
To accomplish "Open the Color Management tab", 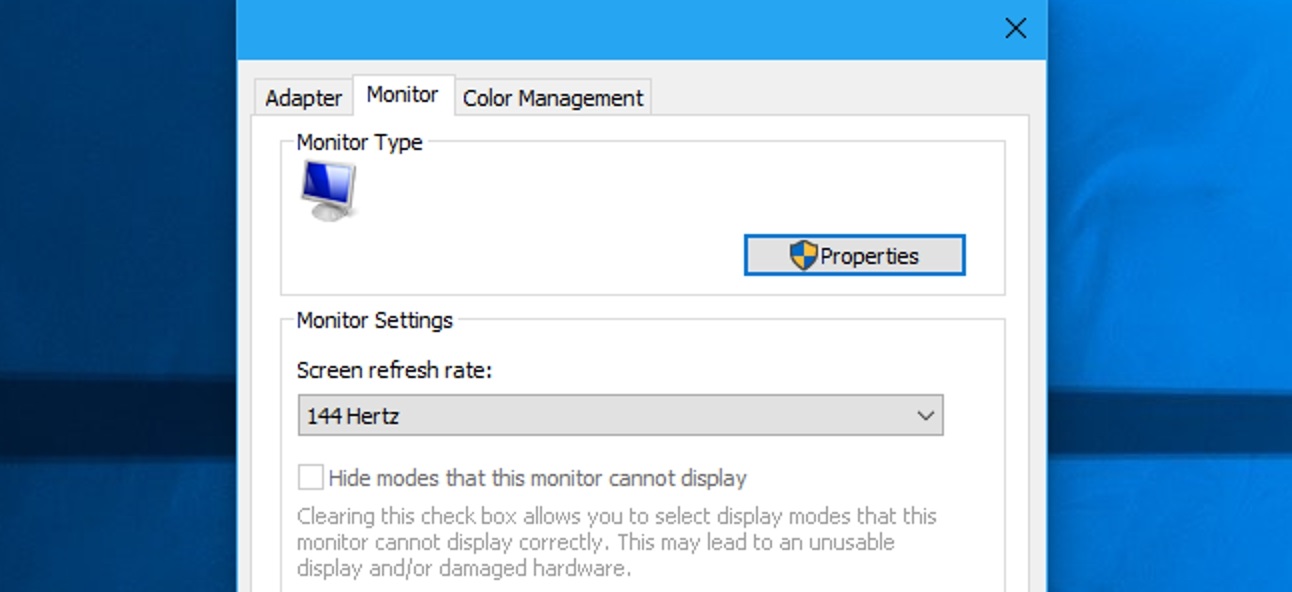I will [x=553, y=97].
